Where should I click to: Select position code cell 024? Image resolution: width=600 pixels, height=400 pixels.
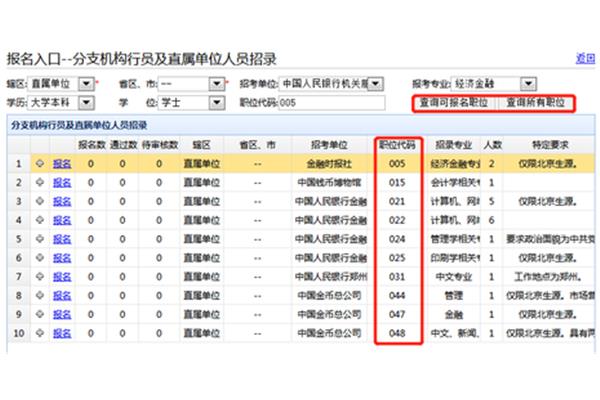tap(397, 239)
